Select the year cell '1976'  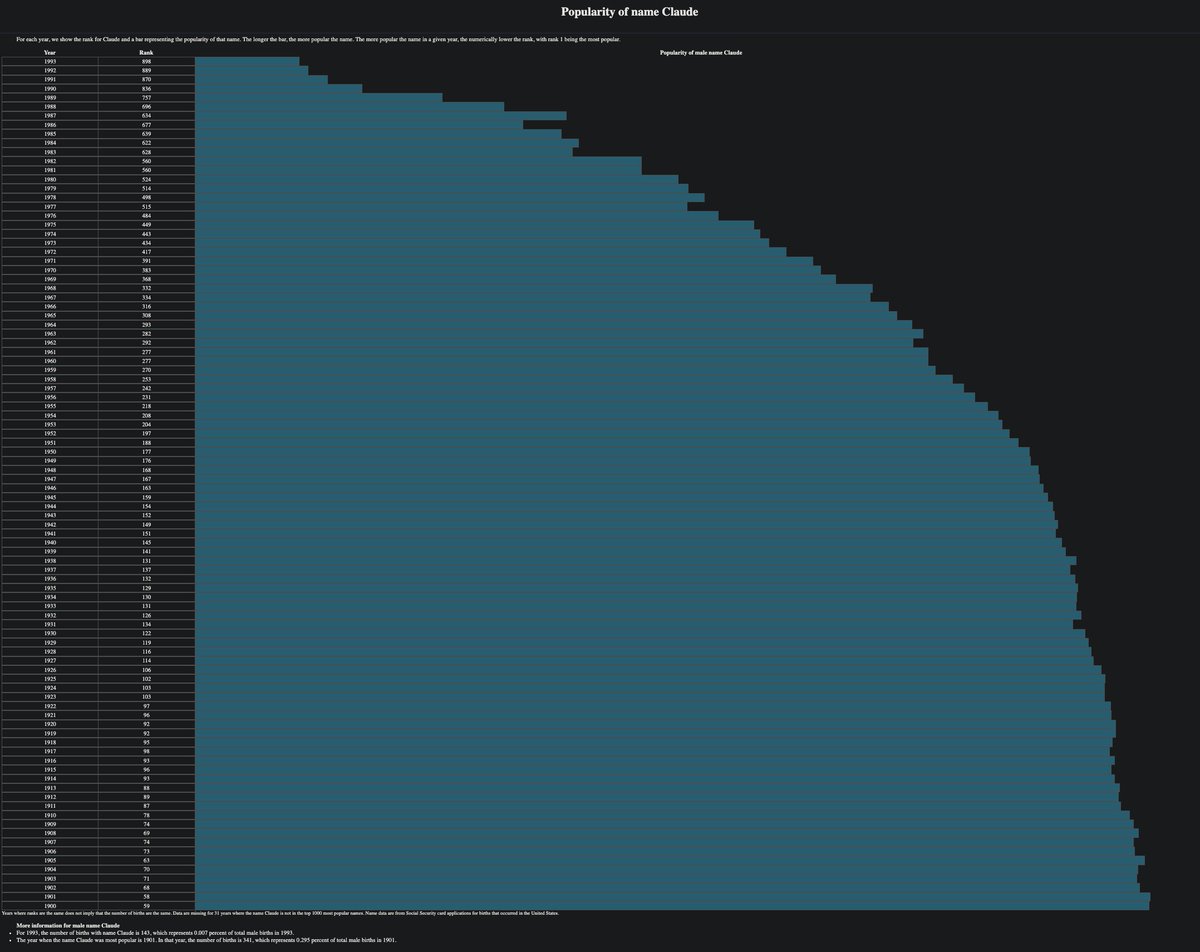50,215
